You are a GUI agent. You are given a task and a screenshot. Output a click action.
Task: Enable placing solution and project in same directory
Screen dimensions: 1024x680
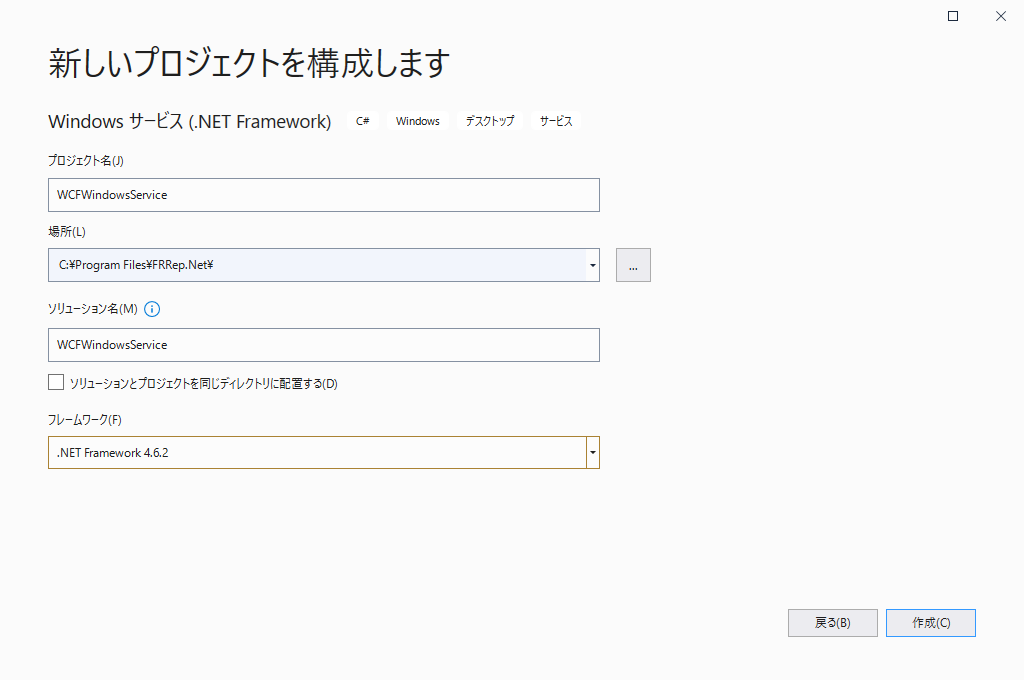pyautogui.click(x=56, y=382)
